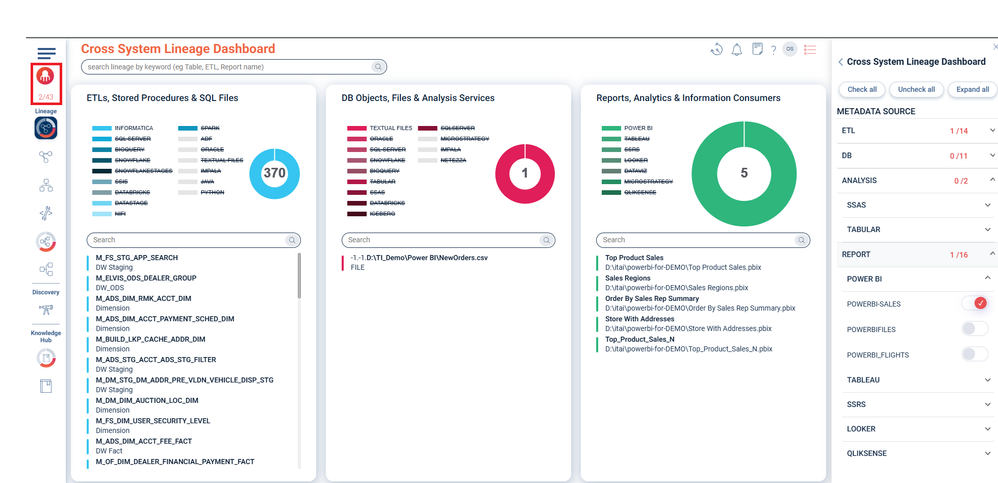
Task: Click the red DB donut chart showing 1
Action: [525, 174]
